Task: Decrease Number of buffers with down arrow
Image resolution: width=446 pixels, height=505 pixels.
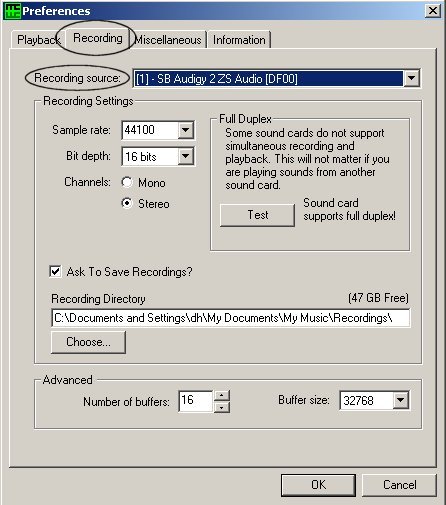Action: (x=222, y=407)
